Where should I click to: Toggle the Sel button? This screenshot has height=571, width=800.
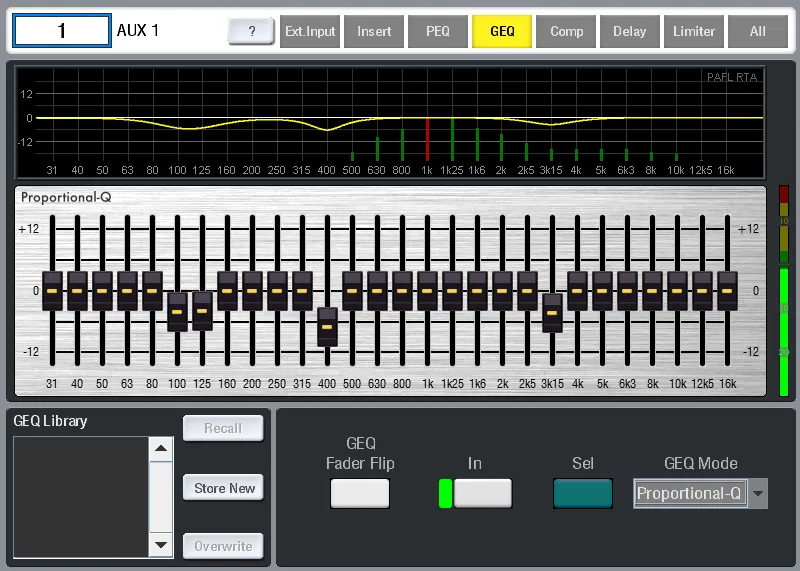tap(583, 493)
